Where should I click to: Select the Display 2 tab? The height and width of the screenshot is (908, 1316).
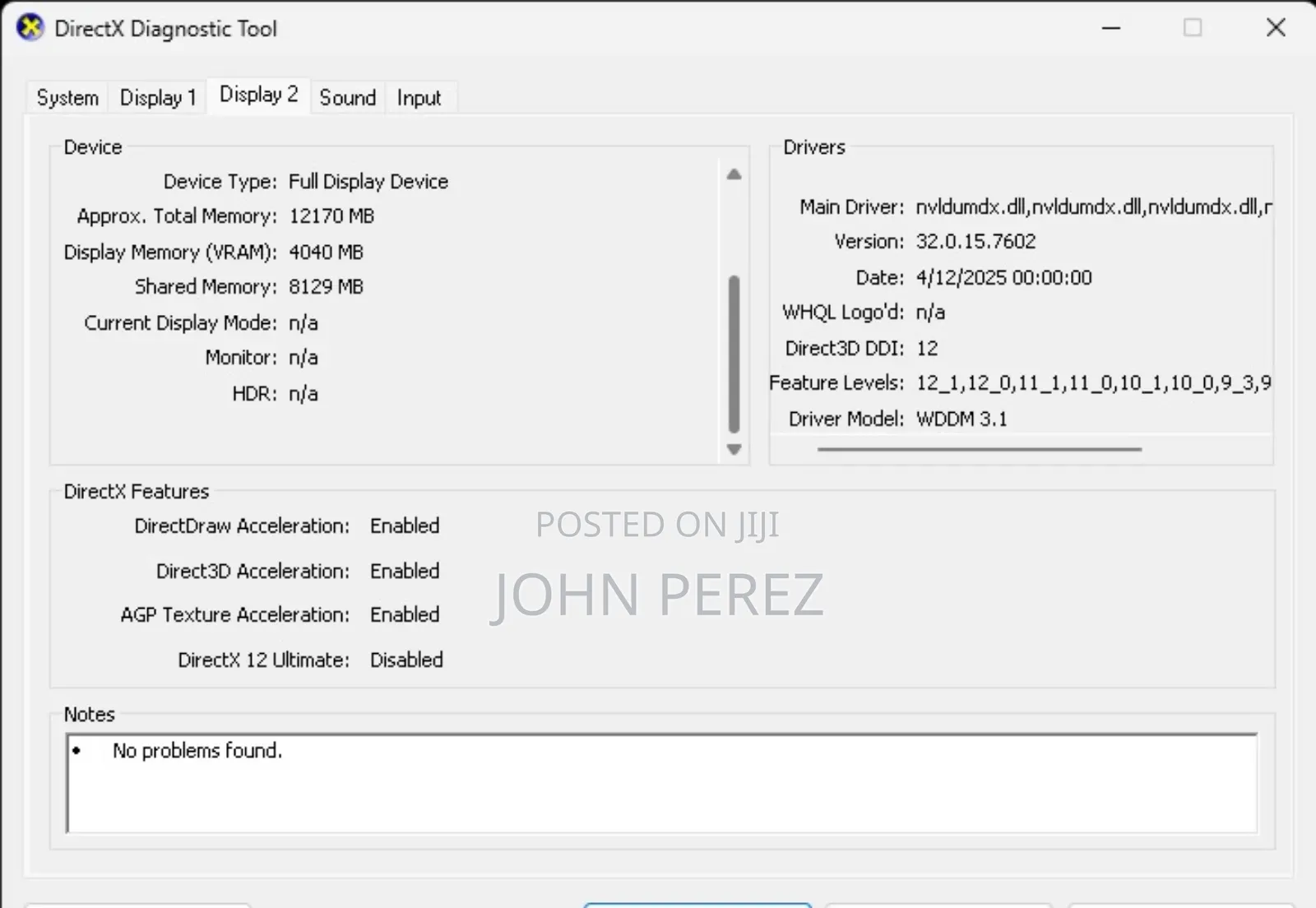(x=258, y=95)
